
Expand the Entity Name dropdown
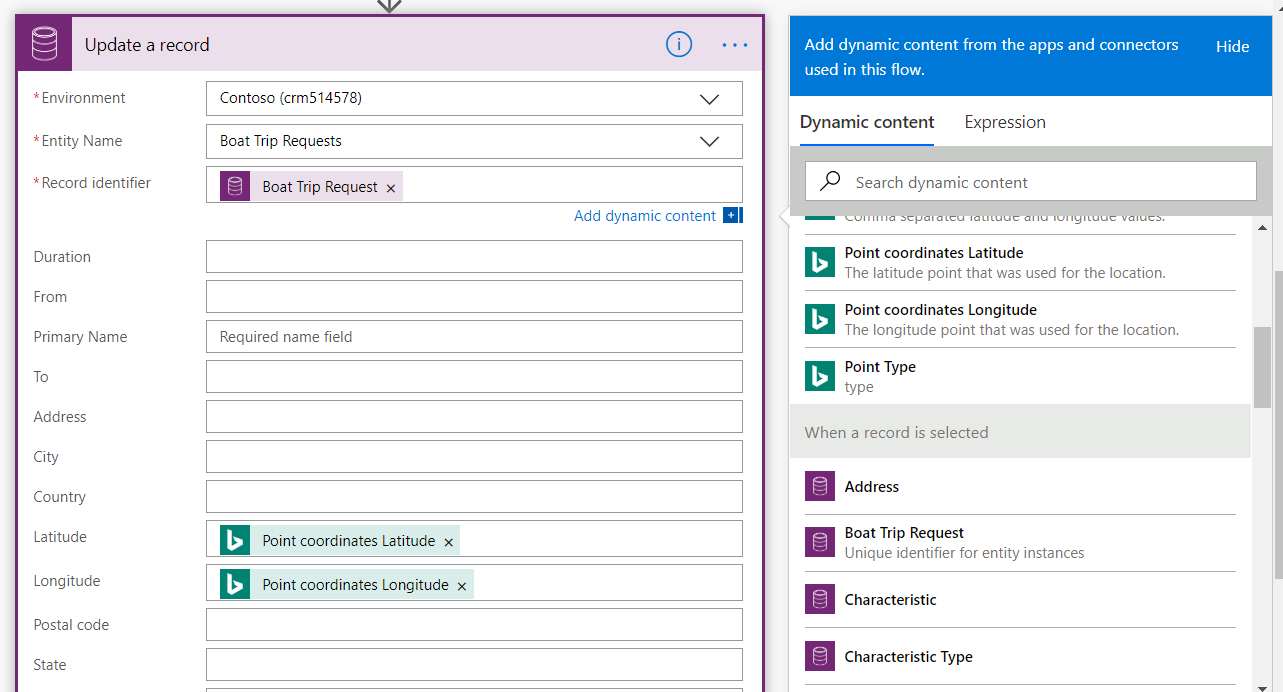[x=709, y=141]
